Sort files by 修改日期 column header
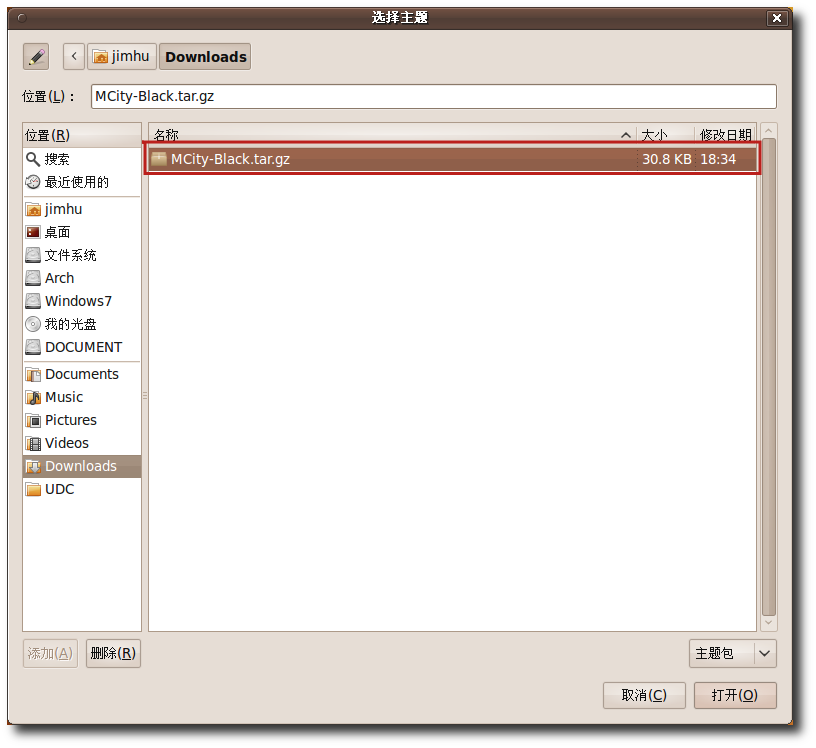 click(725, 135)
